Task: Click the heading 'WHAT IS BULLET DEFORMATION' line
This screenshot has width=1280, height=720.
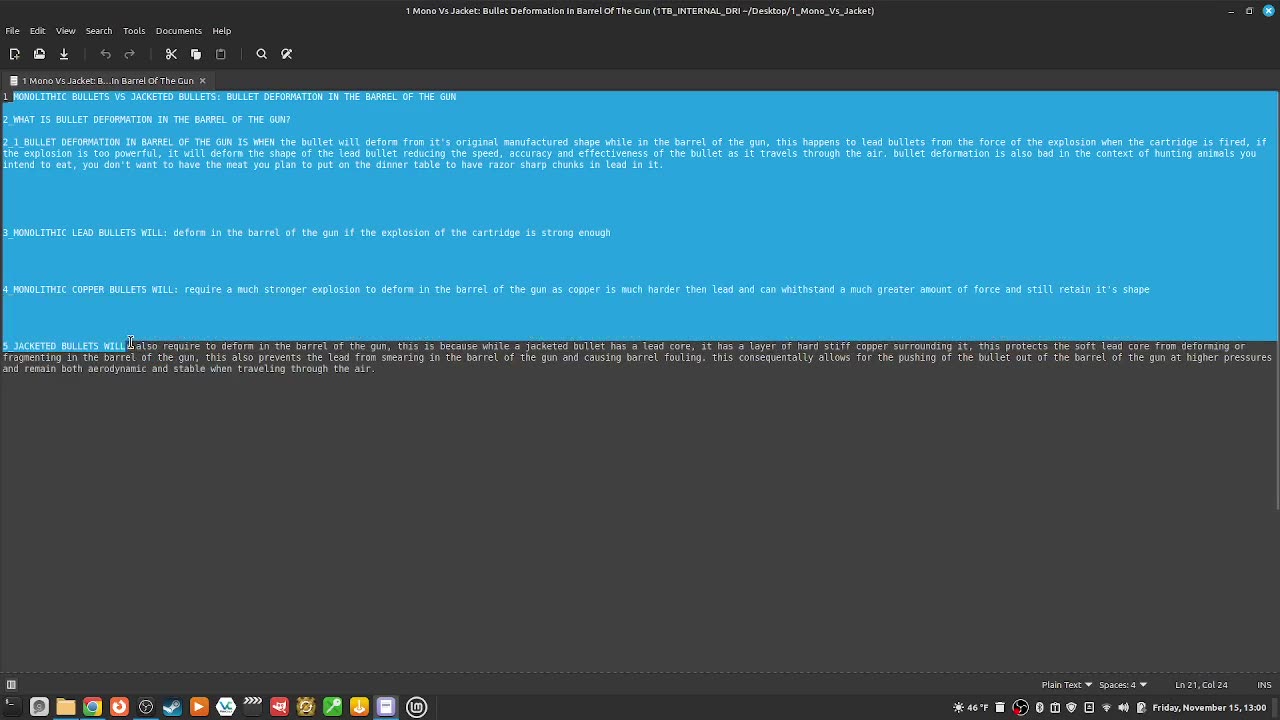Action: point(146,120)
